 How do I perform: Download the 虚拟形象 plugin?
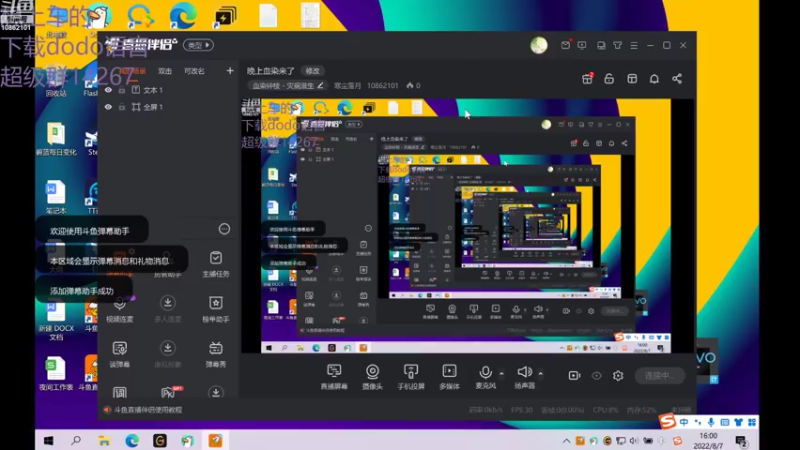tap(167, 354)
